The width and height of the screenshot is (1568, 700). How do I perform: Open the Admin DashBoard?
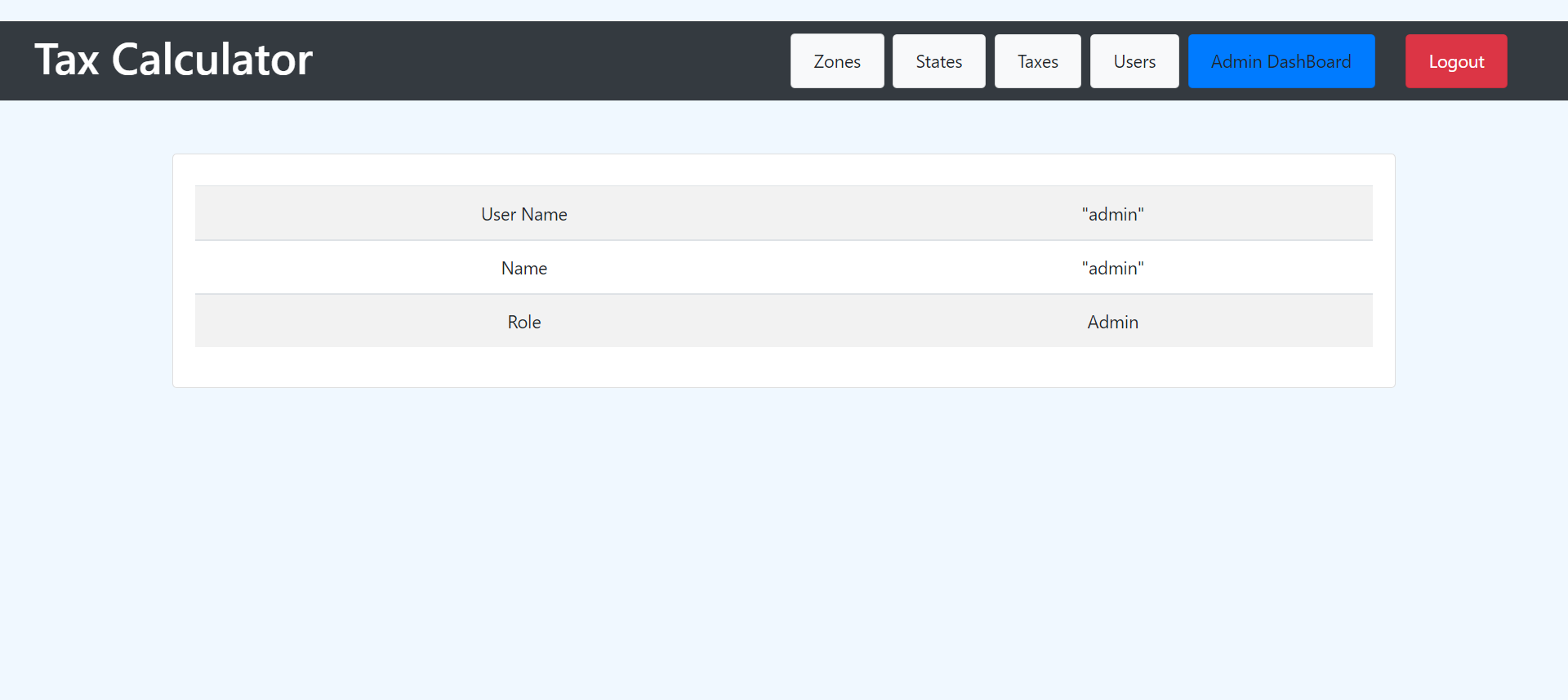tap(1281, 61)
